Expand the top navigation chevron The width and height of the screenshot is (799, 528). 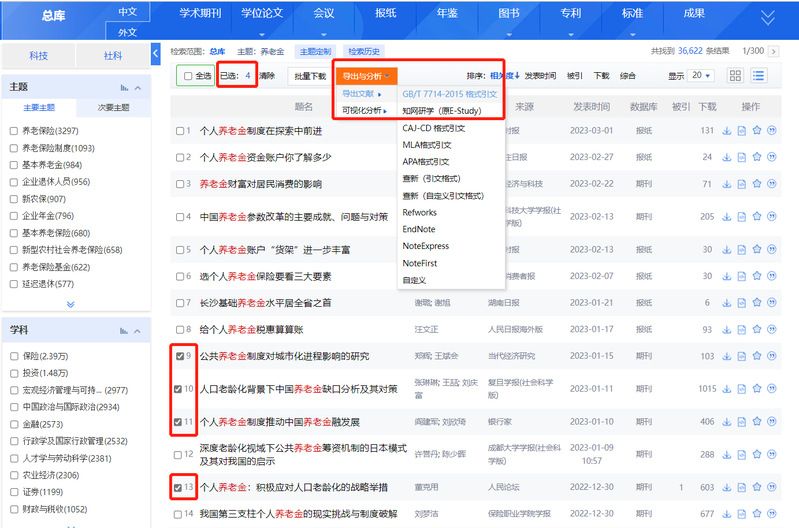coord(767,17)
